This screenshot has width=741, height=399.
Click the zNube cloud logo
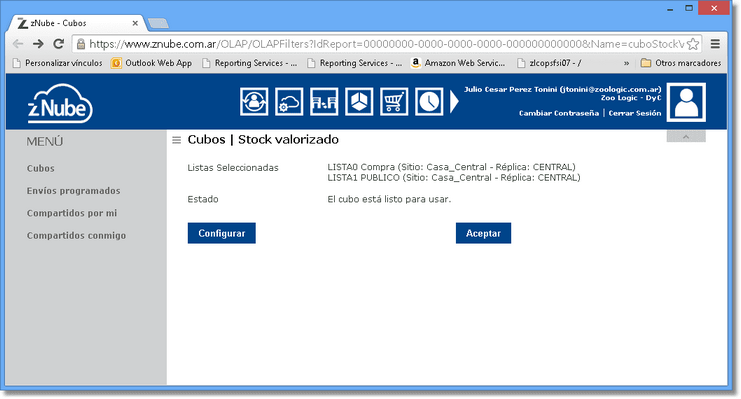pyautogui.click(x=60, y=104)
